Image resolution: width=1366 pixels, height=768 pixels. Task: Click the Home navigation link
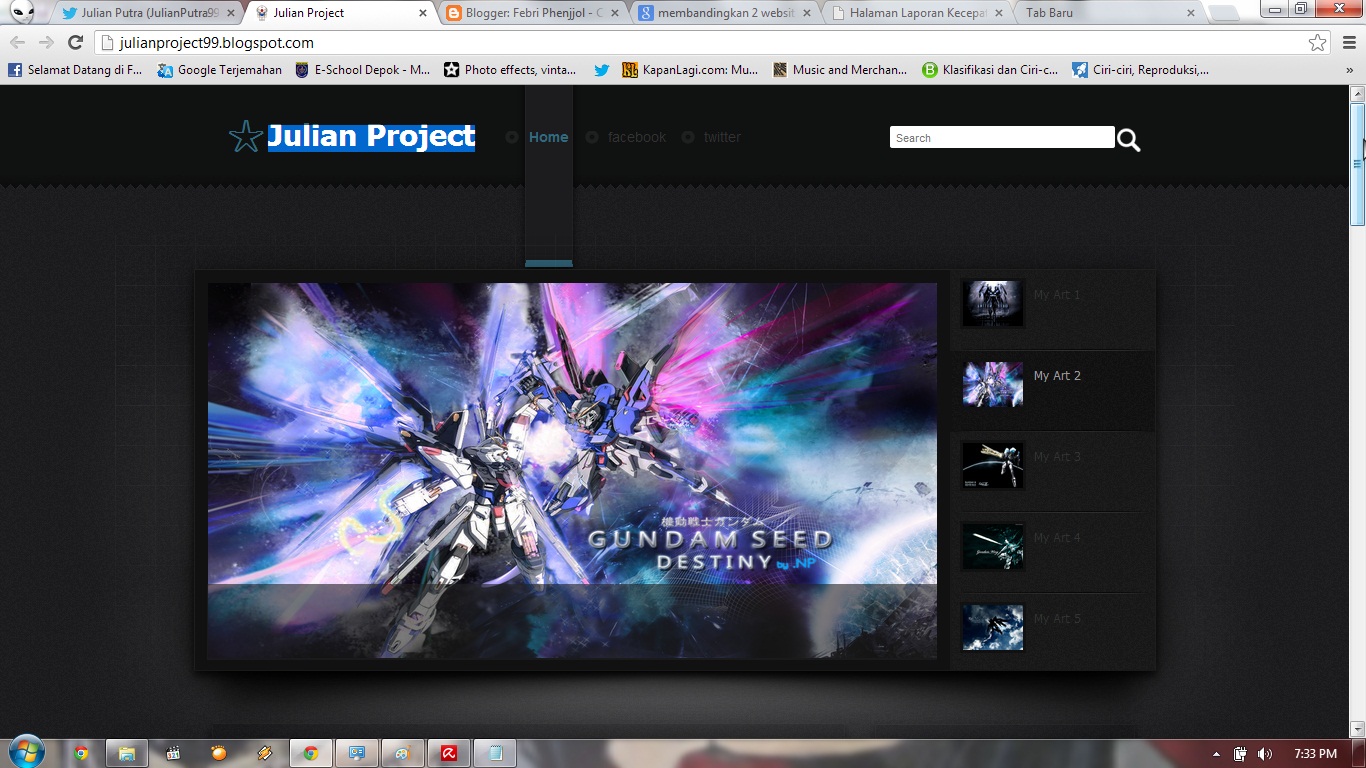(548, 137)
